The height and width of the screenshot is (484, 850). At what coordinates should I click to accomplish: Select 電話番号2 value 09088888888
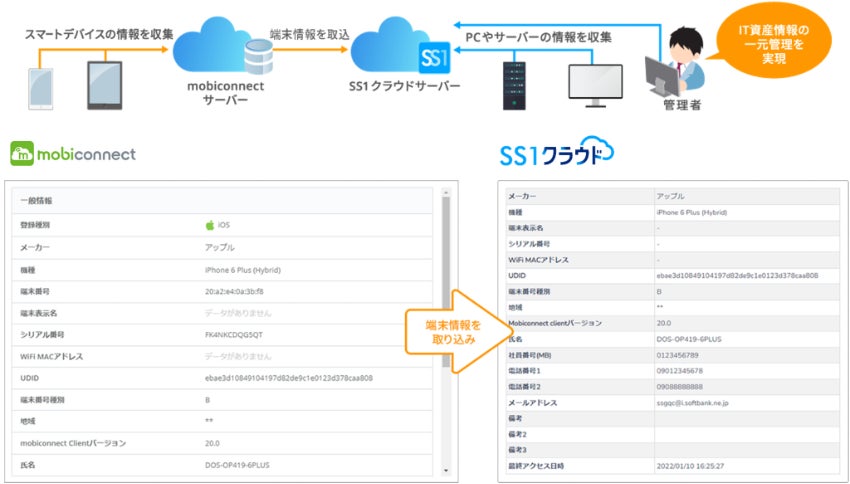(x=679, y=387)
